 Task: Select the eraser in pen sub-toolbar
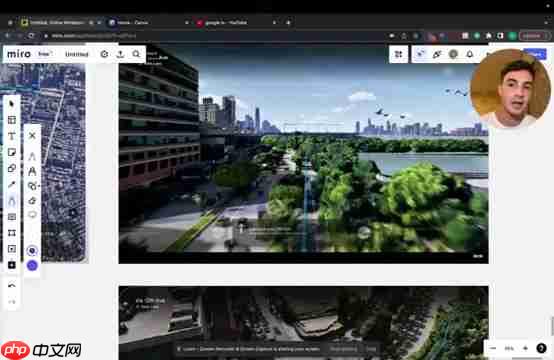tap(32, 201)
